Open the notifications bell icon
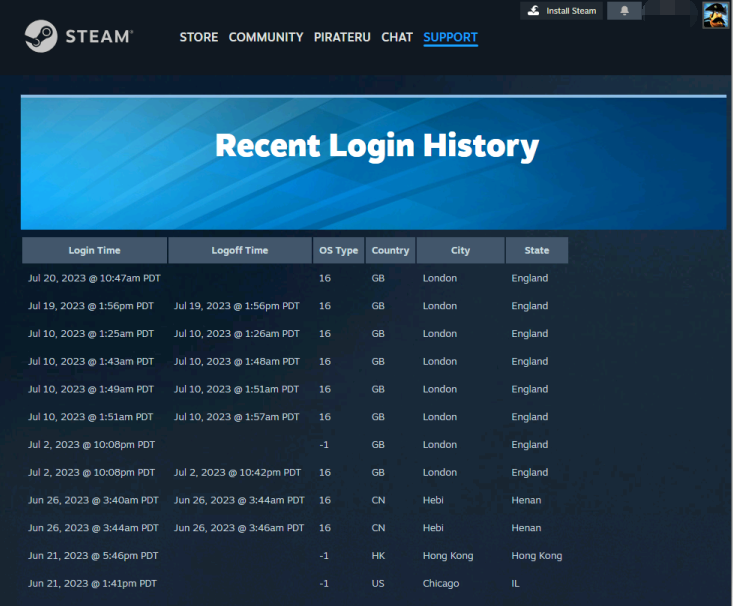The width and height of the screenshot is (733, 606). pos(624,11)
